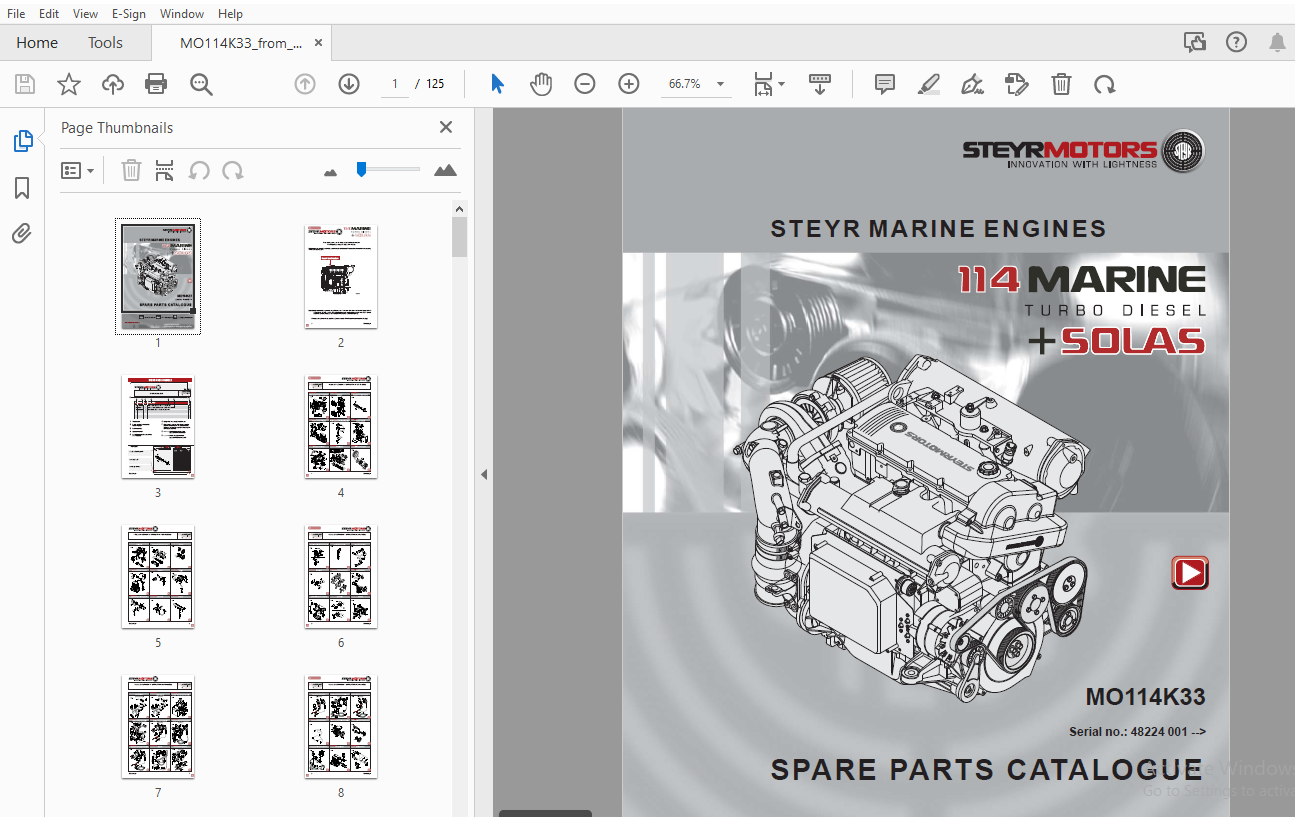
Task: Zoom in with plus icon
Action: tap(629, 84)
